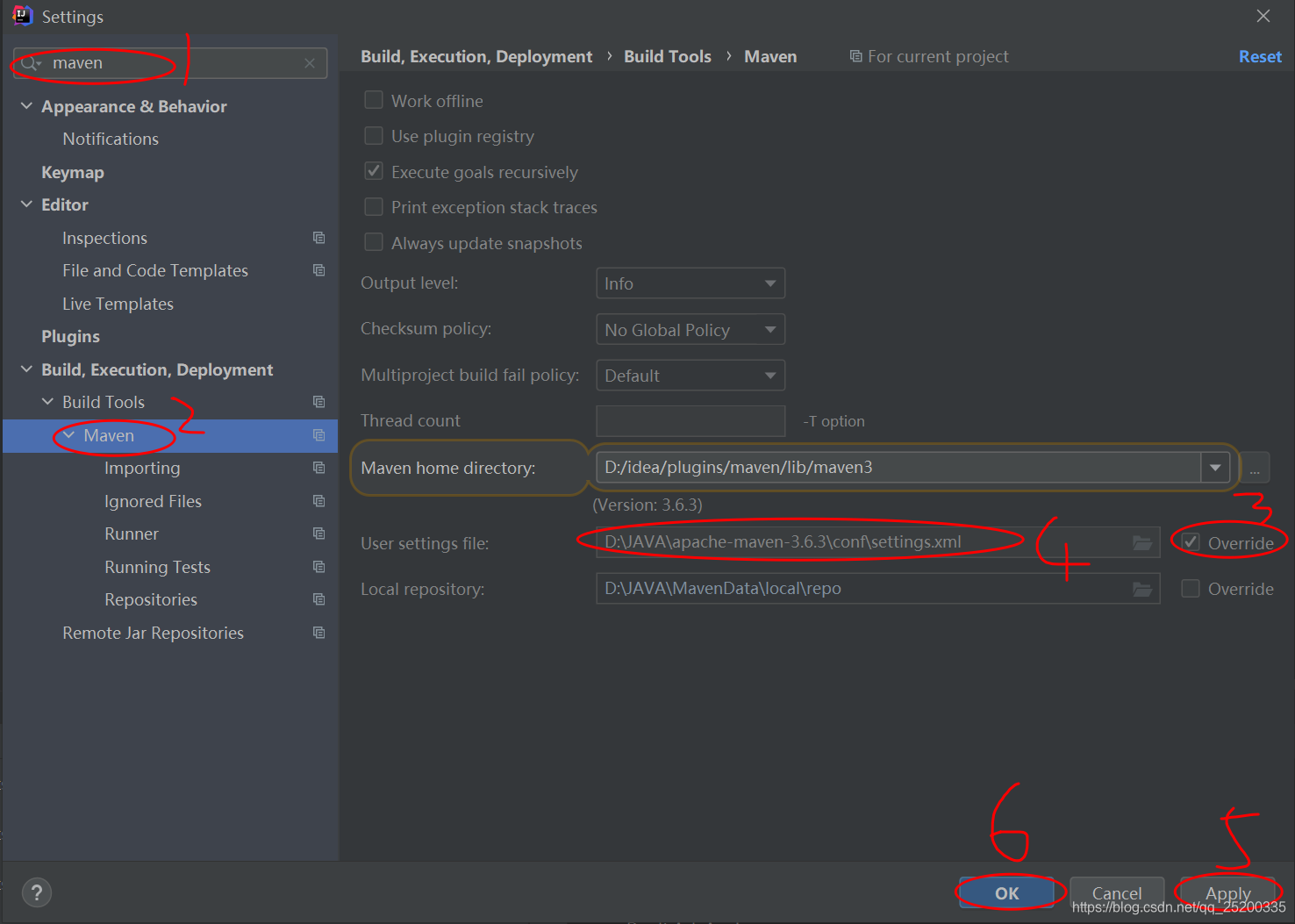Image resolution: width=1295 pixels, height=924 pixels.
Task: Collapse the Build Tools node
Action: coord(47,402)
